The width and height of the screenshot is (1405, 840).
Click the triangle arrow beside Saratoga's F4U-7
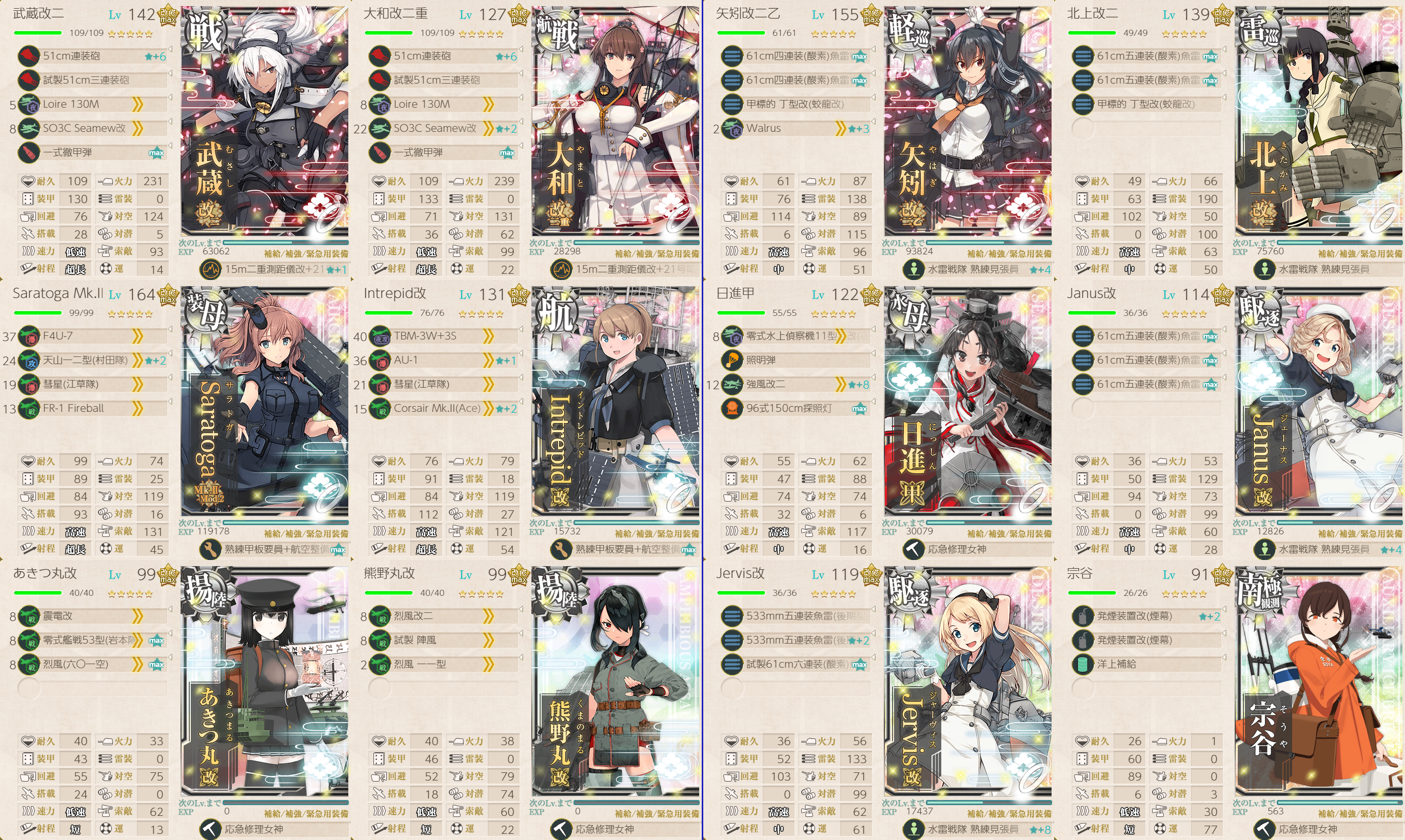point(170,330)
